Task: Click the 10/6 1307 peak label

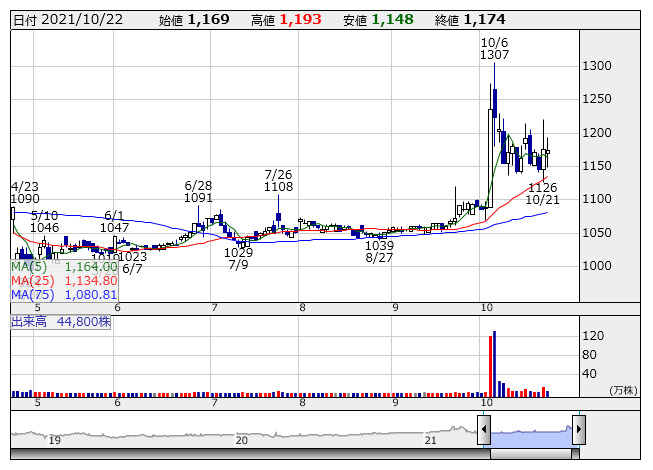Action: pyautogui.click(x=495, y=49)
